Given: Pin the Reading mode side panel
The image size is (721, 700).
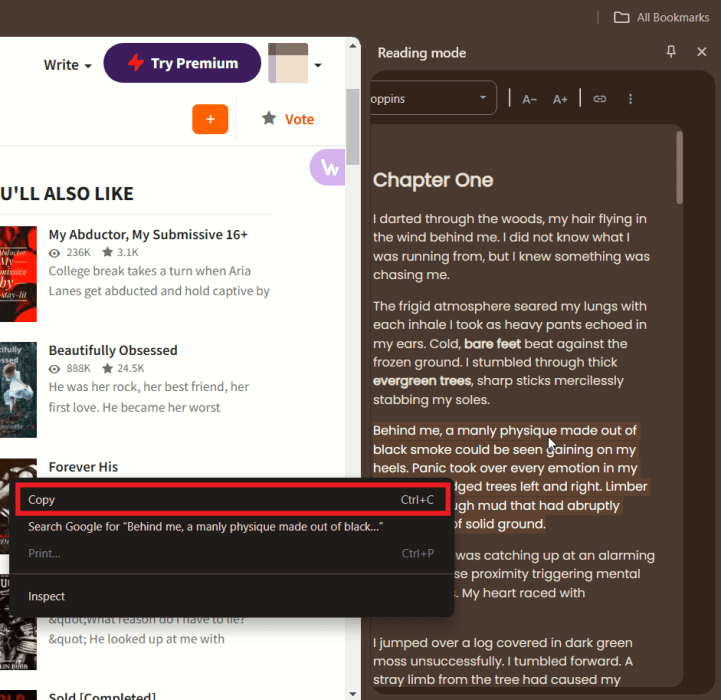Looking at the screenshot, I should 671,52.
